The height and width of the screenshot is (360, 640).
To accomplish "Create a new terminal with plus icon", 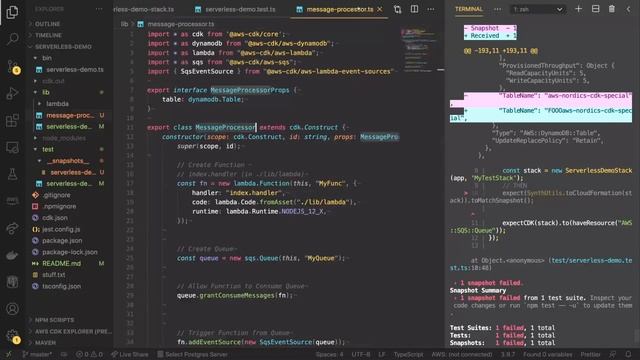I will tap(578, 9).
